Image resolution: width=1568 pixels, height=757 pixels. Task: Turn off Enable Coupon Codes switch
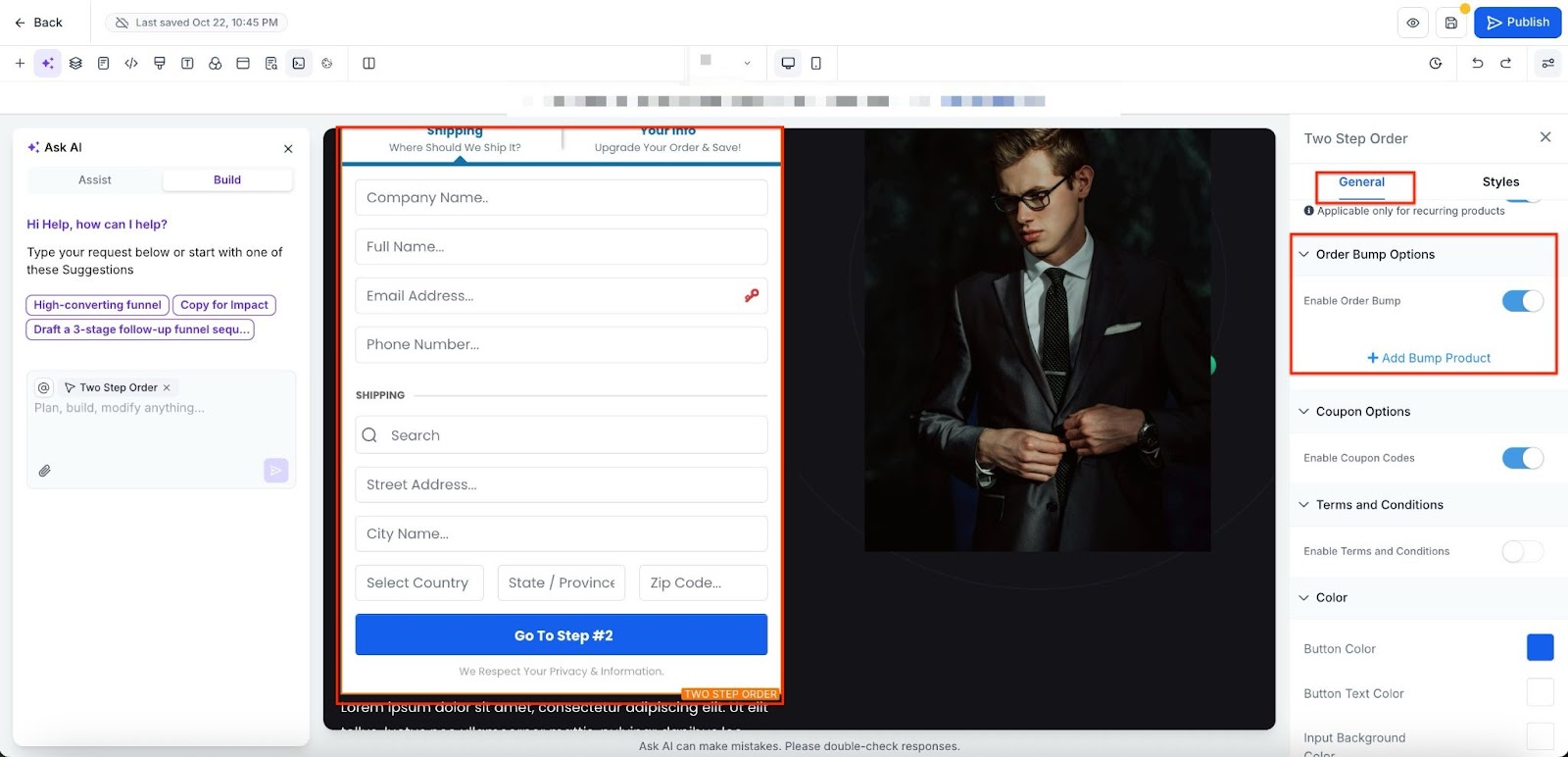1522,458
